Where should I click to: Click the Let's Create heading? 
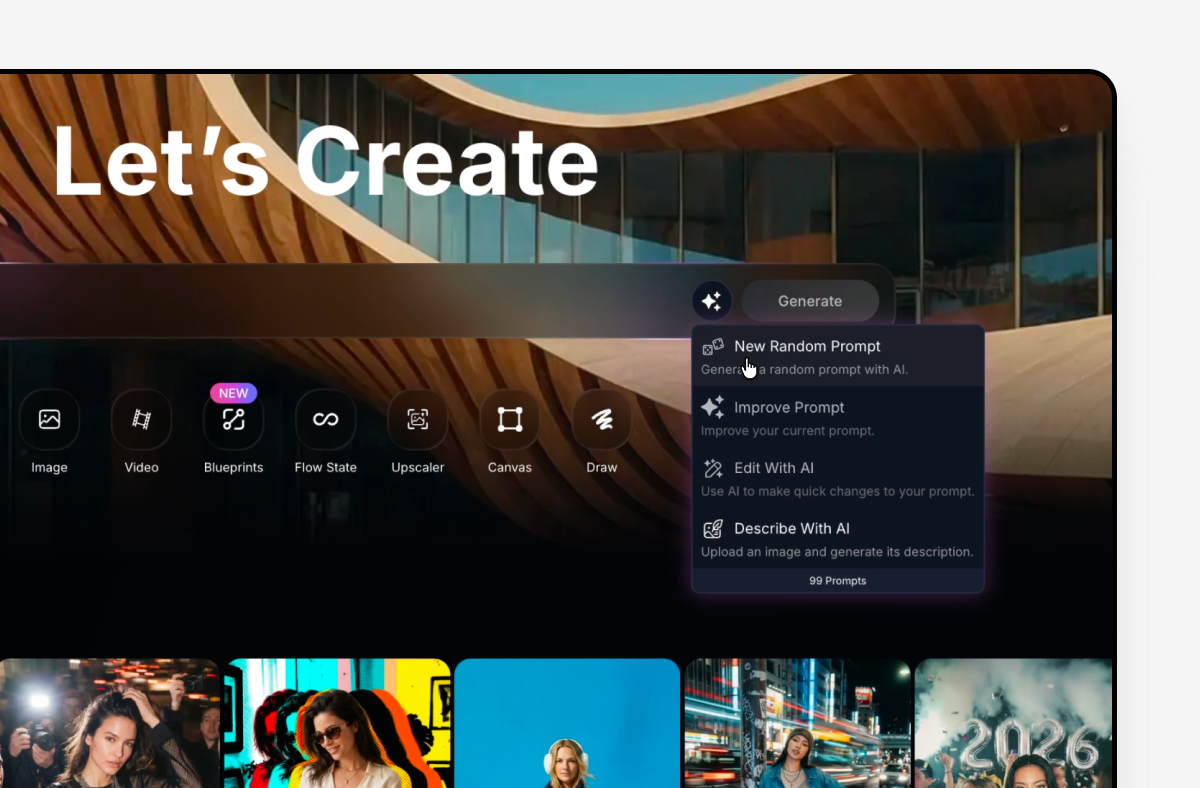[x=325, y=161]
